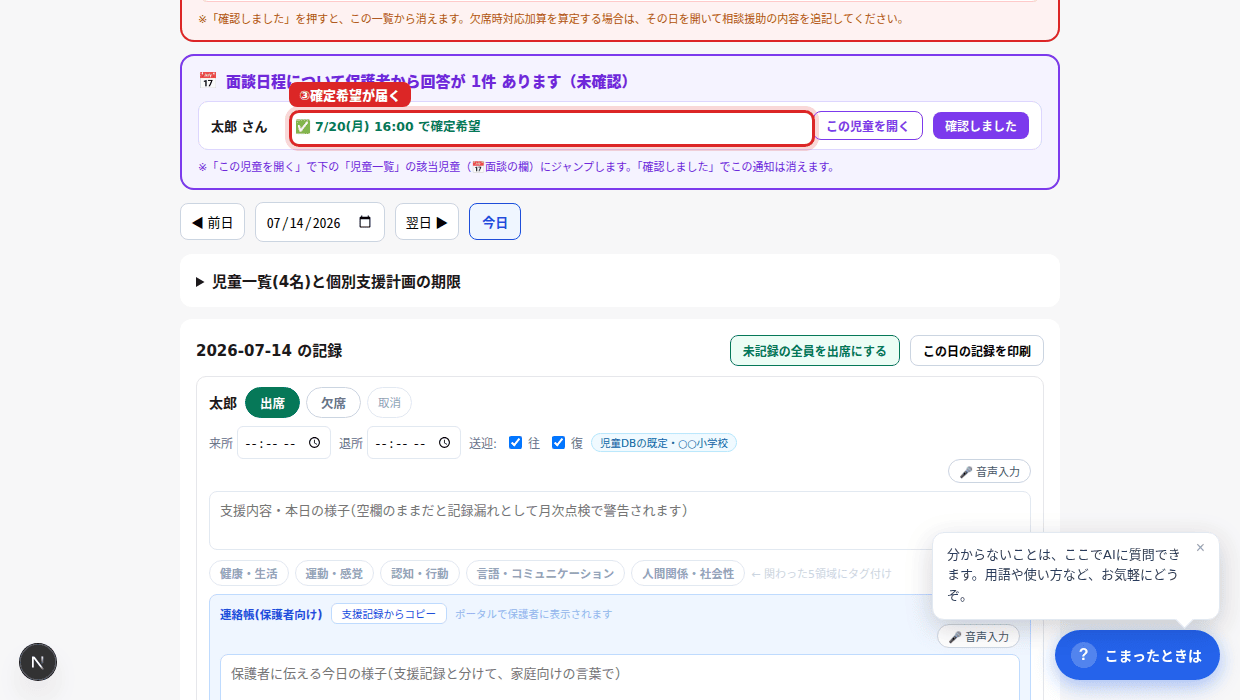Select the 運動・感覚 domain tag
This screenshot has height=700, width=1240.
pos(335,573)
